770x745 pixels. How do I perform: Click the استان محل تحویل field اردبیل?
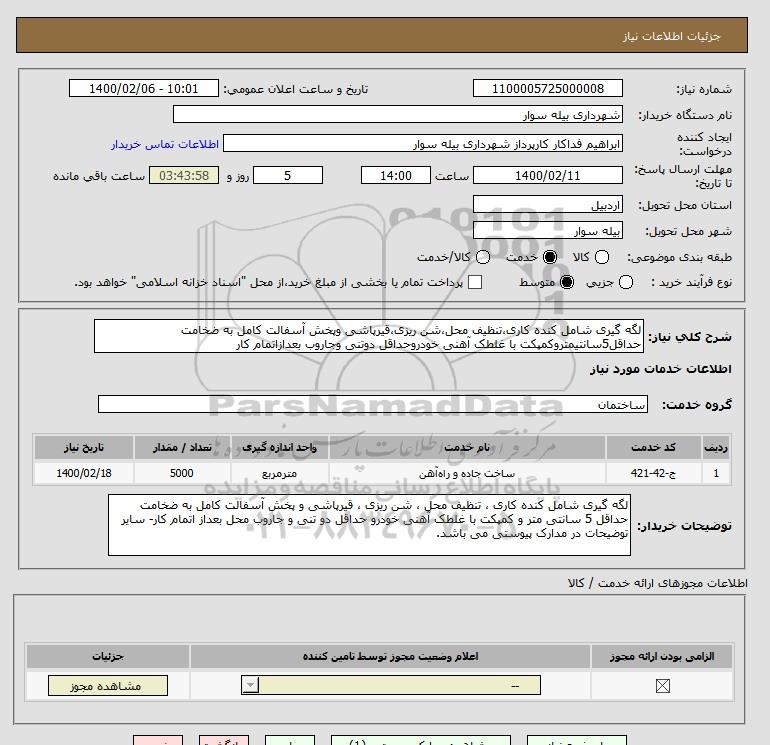548,204
